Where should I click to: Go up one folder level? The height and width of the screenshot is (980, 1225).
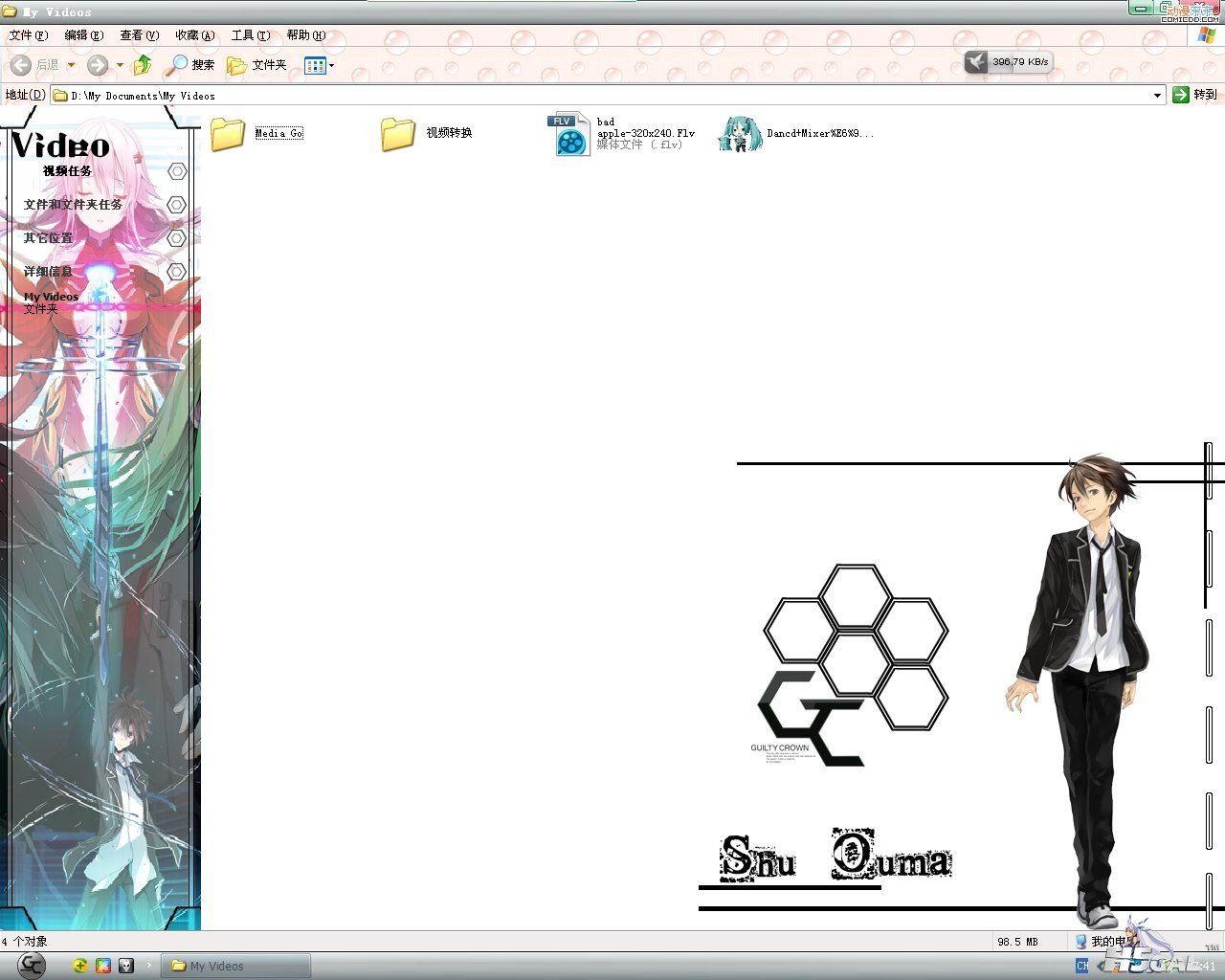[x=143, y=65]
